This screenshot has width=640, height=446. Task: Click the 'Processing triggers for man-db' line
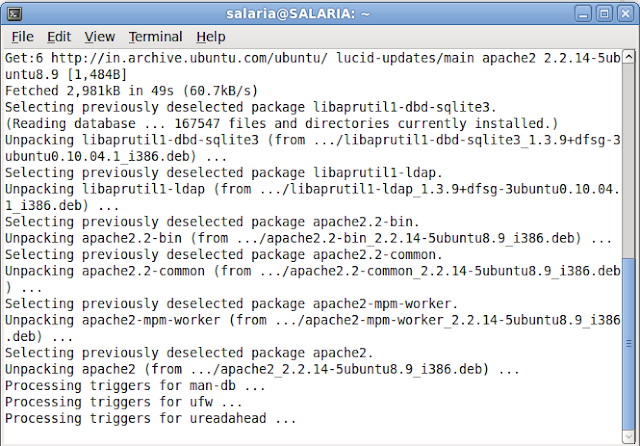click(x=135, y=386)
